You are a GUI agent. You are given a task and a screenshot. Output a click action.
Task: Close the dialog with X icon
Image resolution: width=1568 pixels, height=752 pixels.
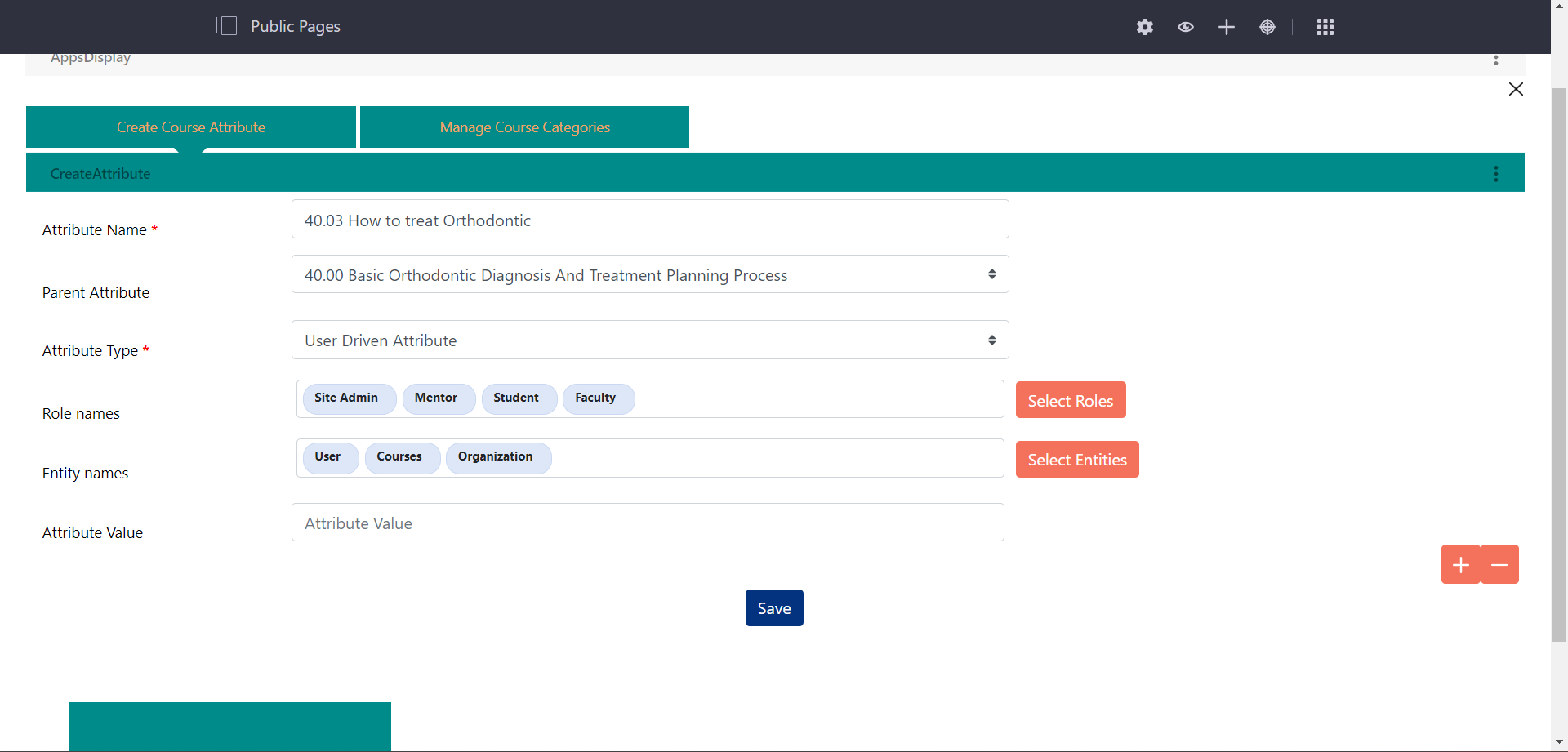pos(1516,89)
